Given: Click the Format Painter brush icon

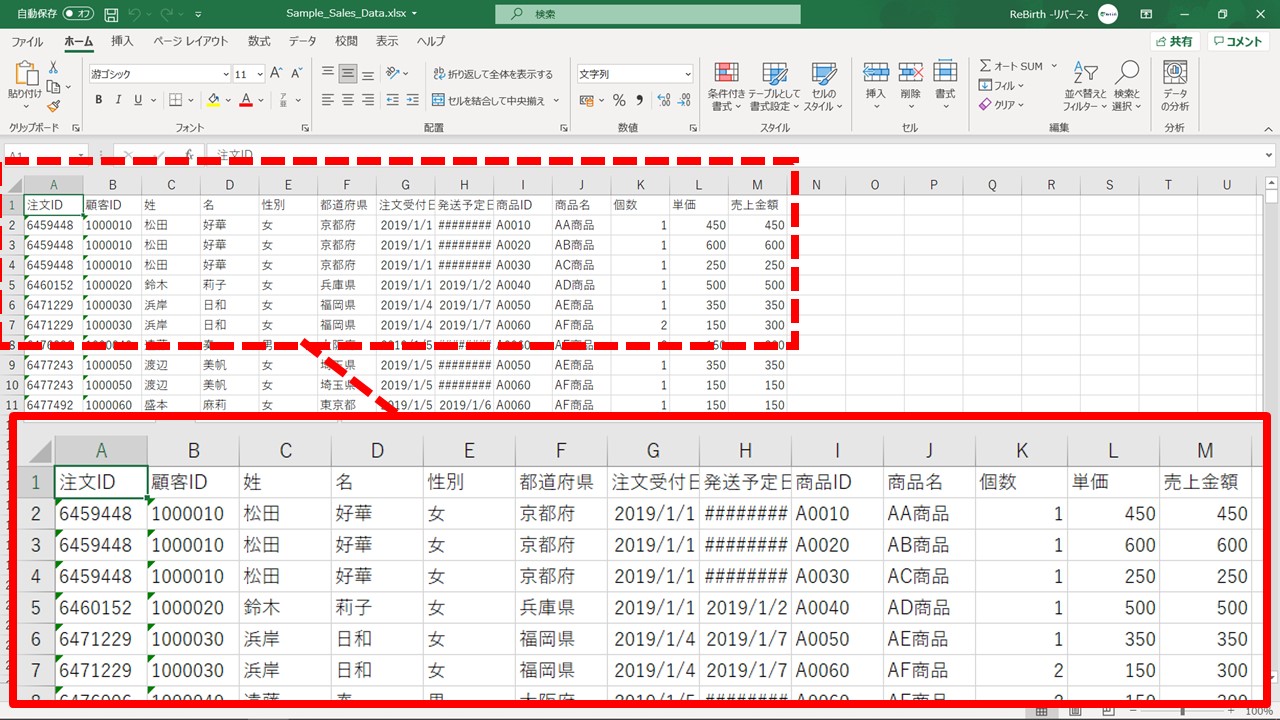Looking at the screenshot, I should coord(53,106).
